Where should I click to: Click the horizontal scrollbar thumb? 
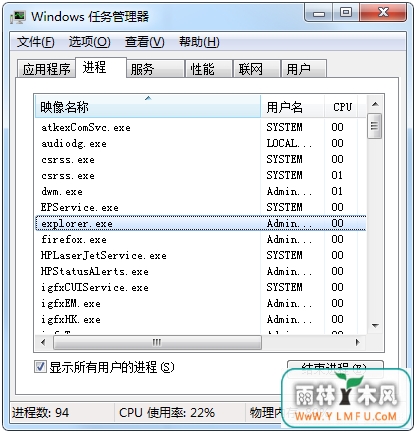tap(157, 342)
